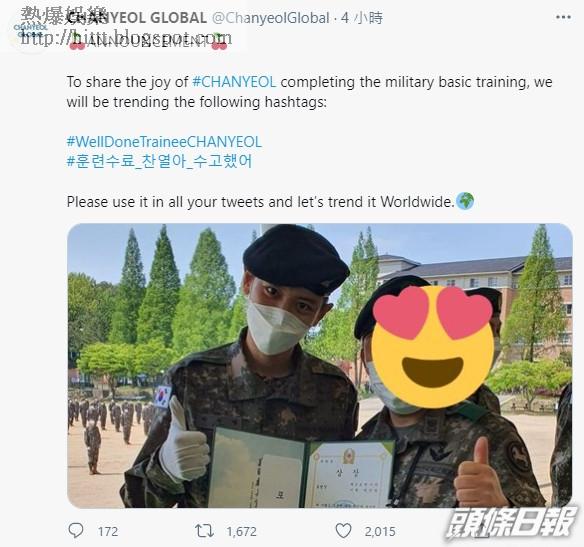
Task: Open the #WellDoneTraineeCHANYEOL hashtag
Action: point(164,141)
